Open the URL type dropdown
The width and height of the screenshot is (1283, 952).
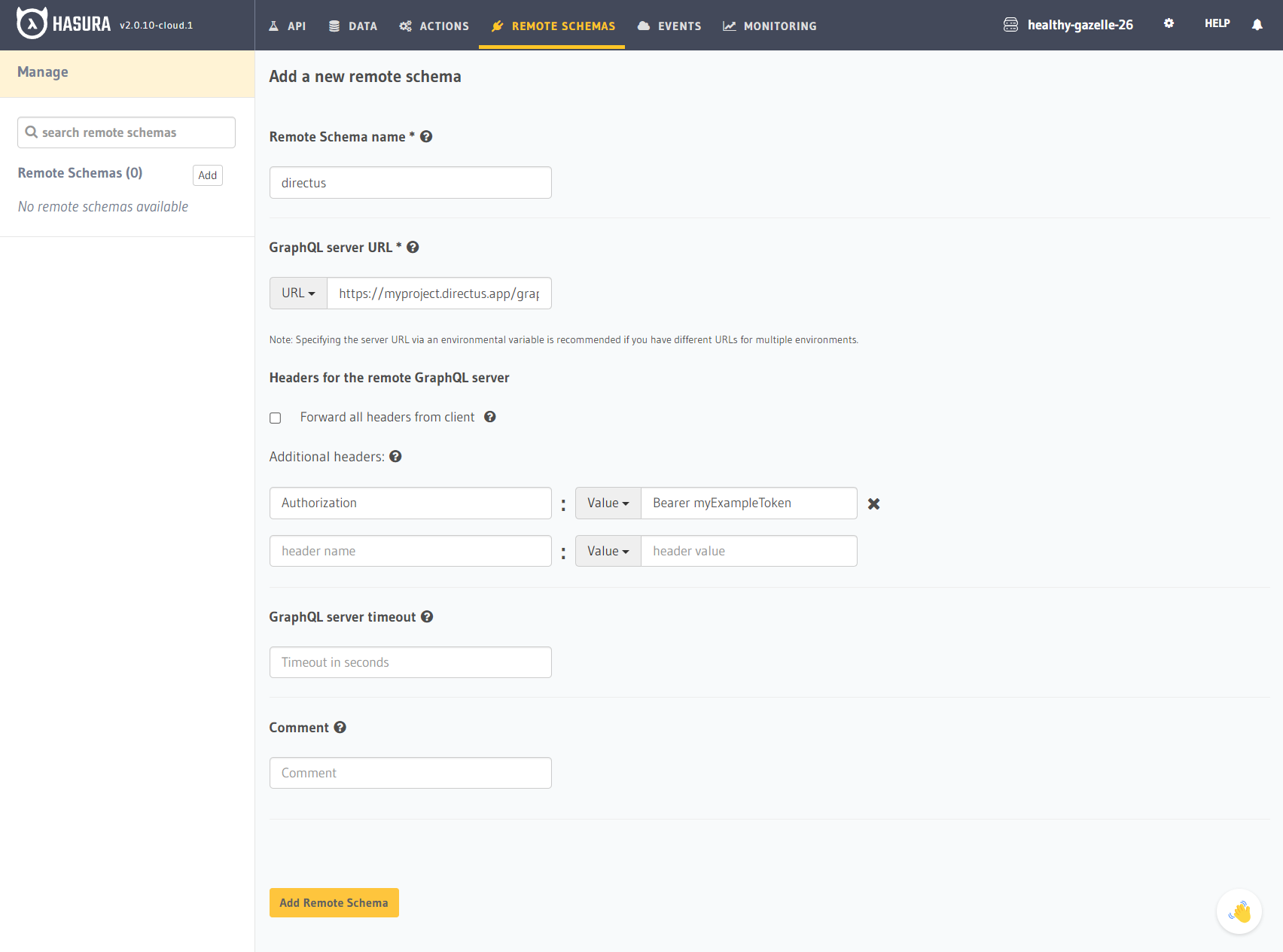(x=298, y=294)
